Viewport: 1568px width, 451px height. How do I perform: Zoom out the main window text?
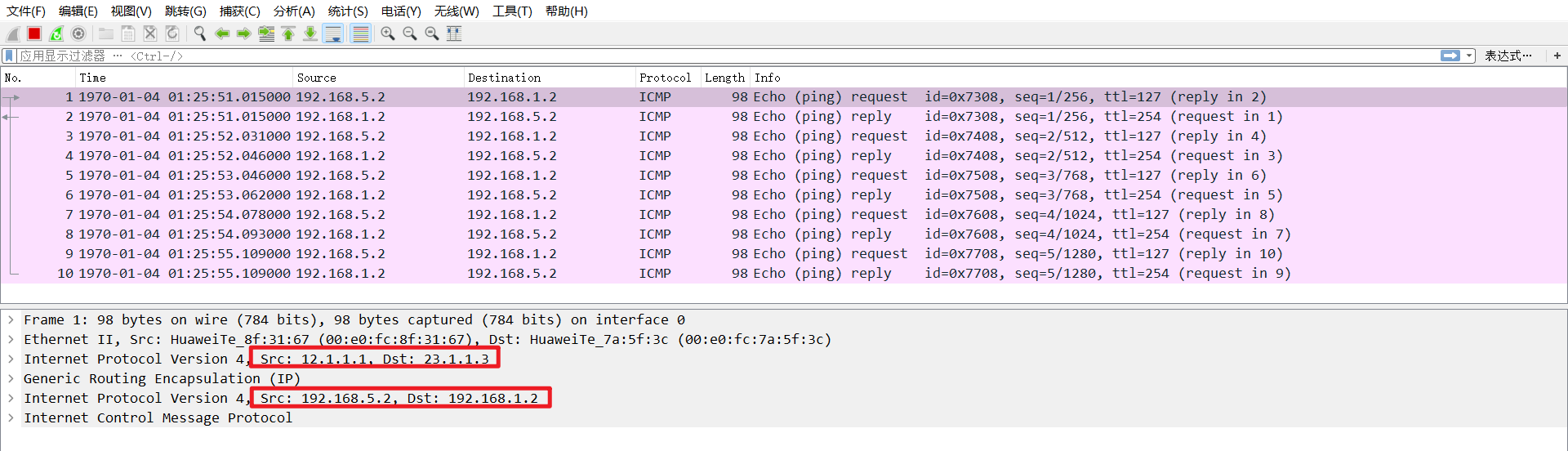(x=410, y=33)
